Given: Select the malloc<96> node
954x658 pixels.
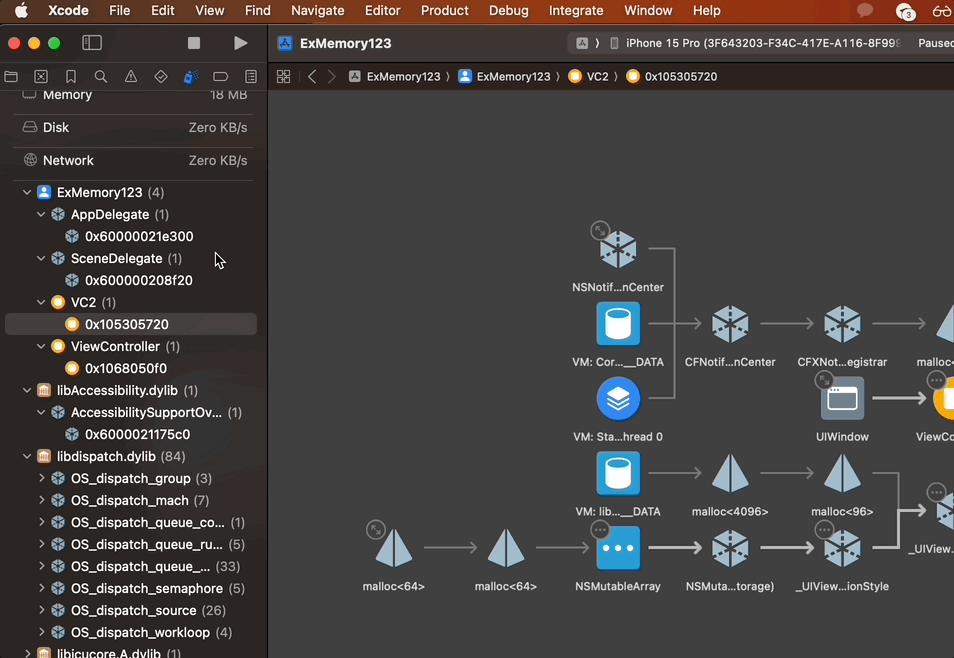Looking at the screenshot, I should tap(842, 473).
